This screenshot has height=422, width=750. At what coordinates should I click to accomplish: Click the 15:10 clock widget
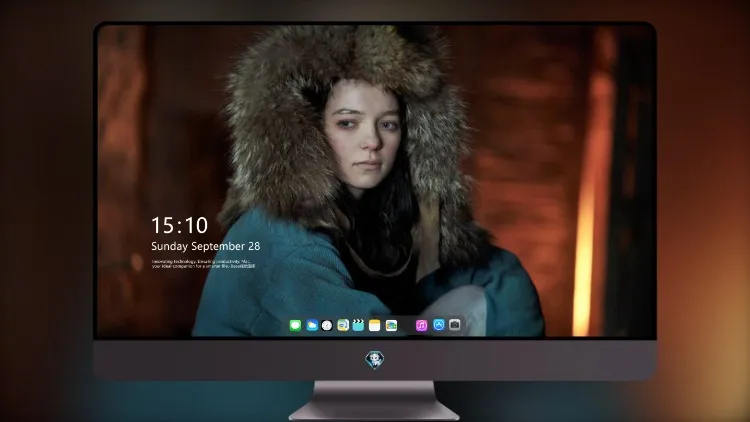click(179, 225)
